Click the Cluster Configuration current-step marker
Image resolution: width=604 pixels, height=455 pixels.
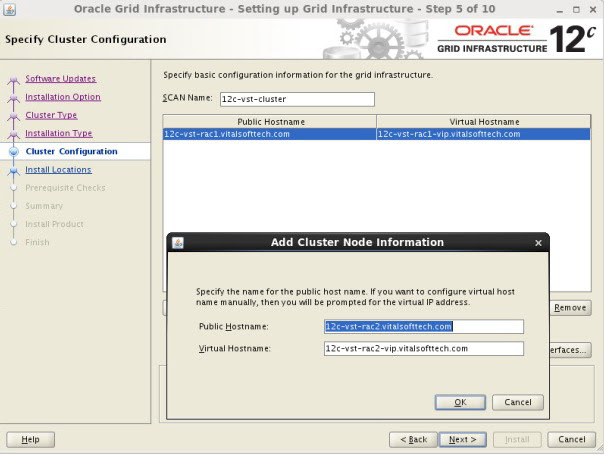14,151
